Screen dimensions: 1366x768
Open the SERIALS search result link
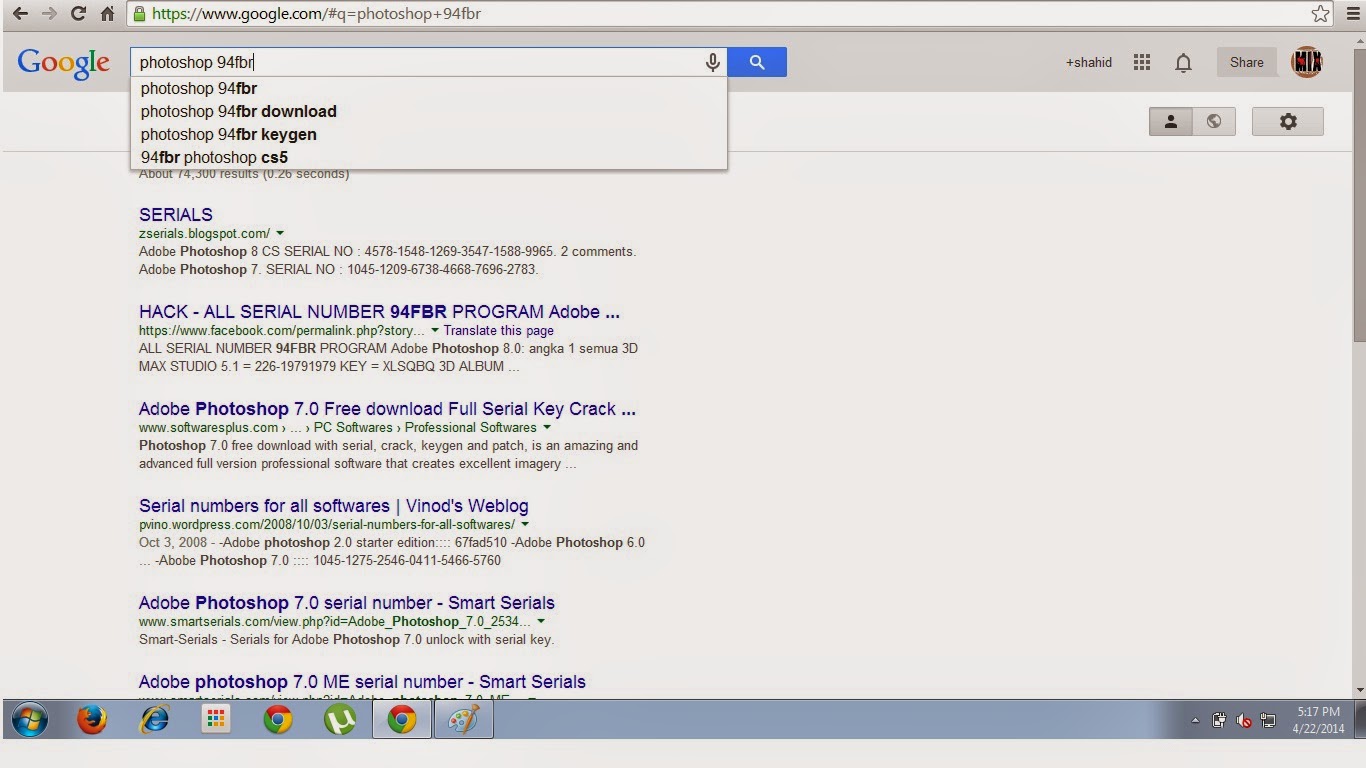[x=175, y=214]
